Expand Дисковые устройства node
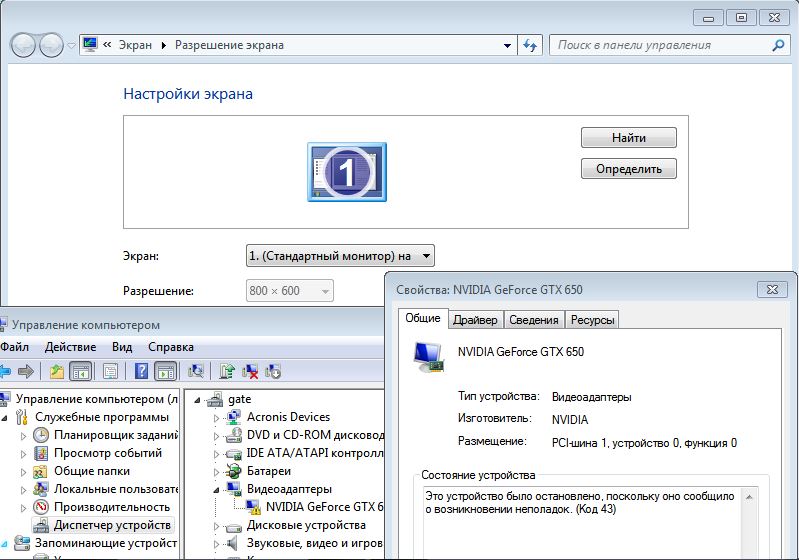This screenshot has height=560, width=799. pyautogui.click(x=216, y=526)
